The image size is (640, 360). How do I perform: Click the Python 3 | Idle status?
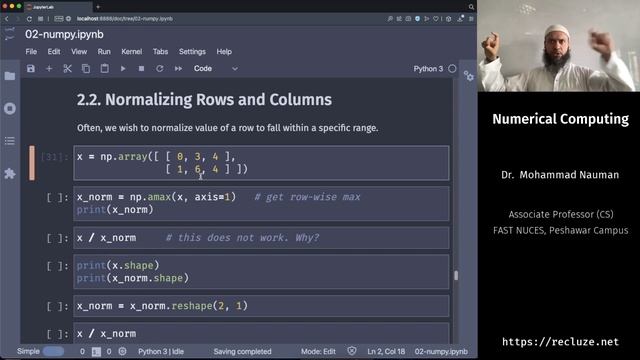(x=161, y=351)
